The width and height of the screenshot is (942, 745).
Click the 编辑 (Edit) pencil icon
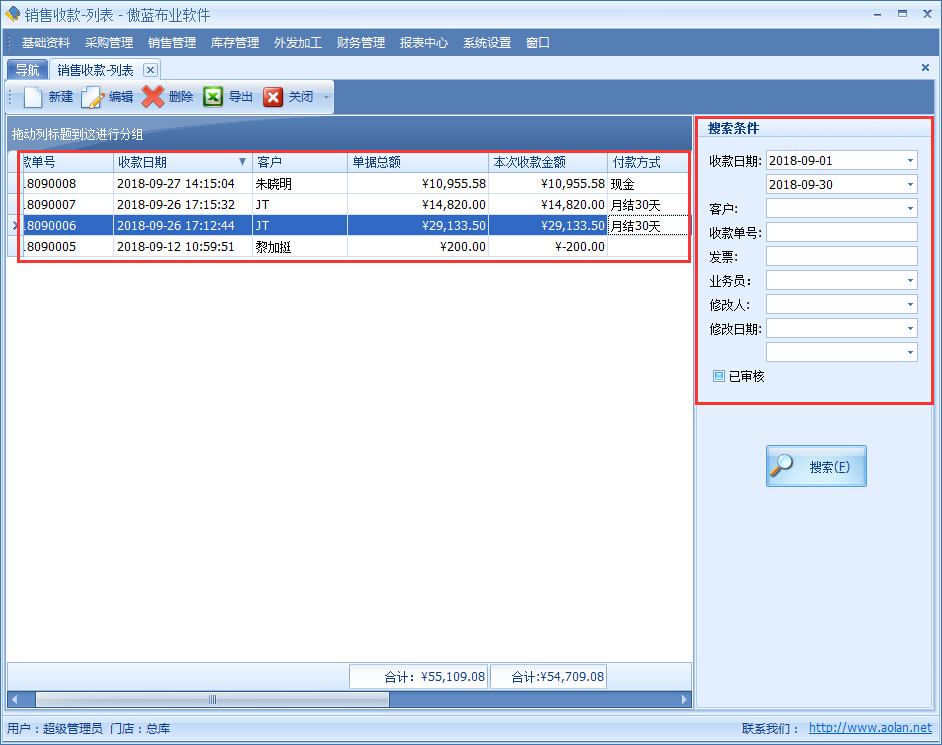[93, 97]
